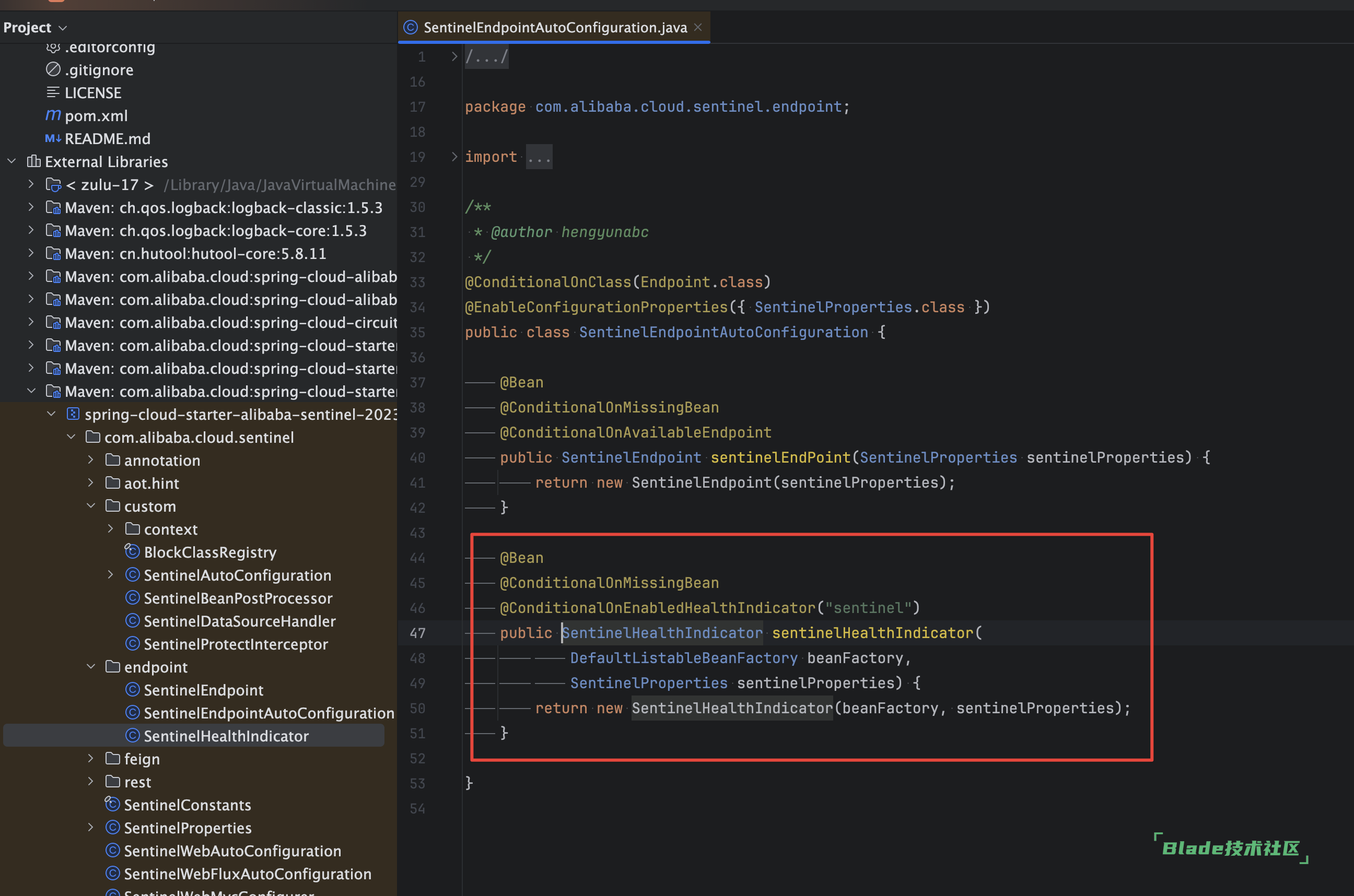Viewport: 1354px width, 896px height.
Task: Expand Maven hutool-core:5.8.11 library
Action: tap(31, 253)
